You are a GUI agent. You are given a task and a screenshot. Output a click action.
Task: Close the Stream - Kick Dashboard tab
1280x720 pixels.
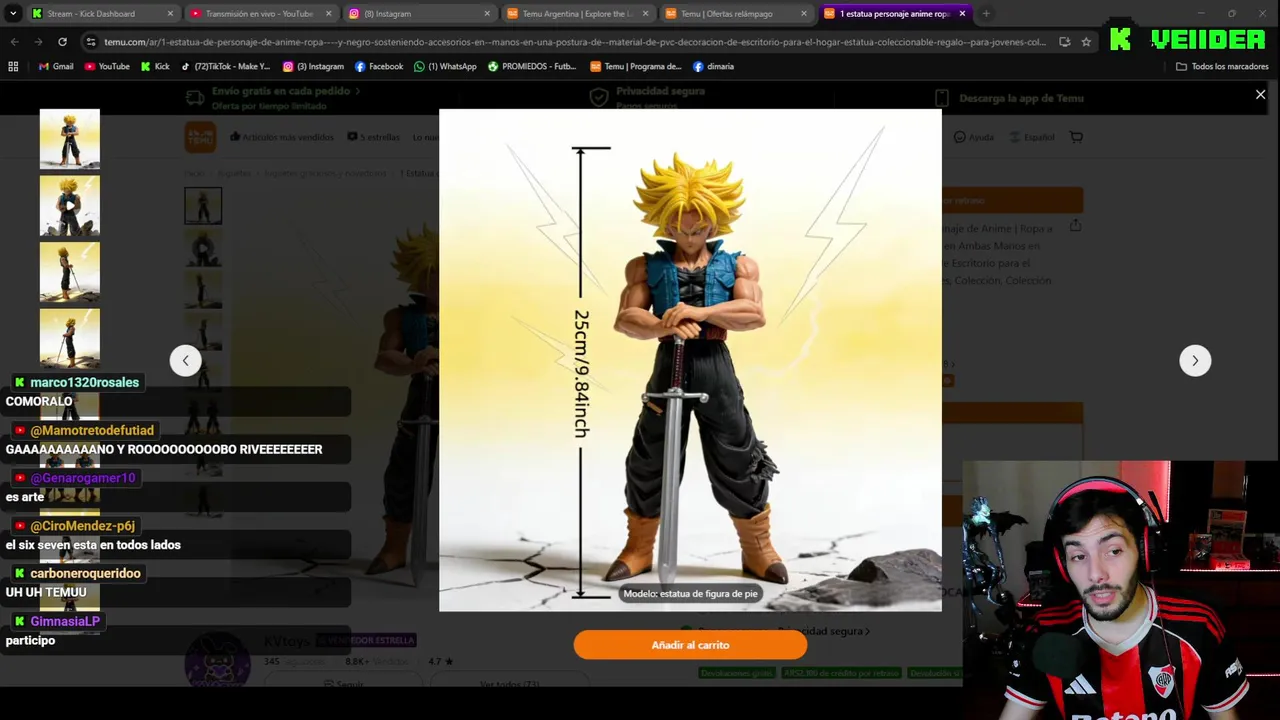point(170,14)
